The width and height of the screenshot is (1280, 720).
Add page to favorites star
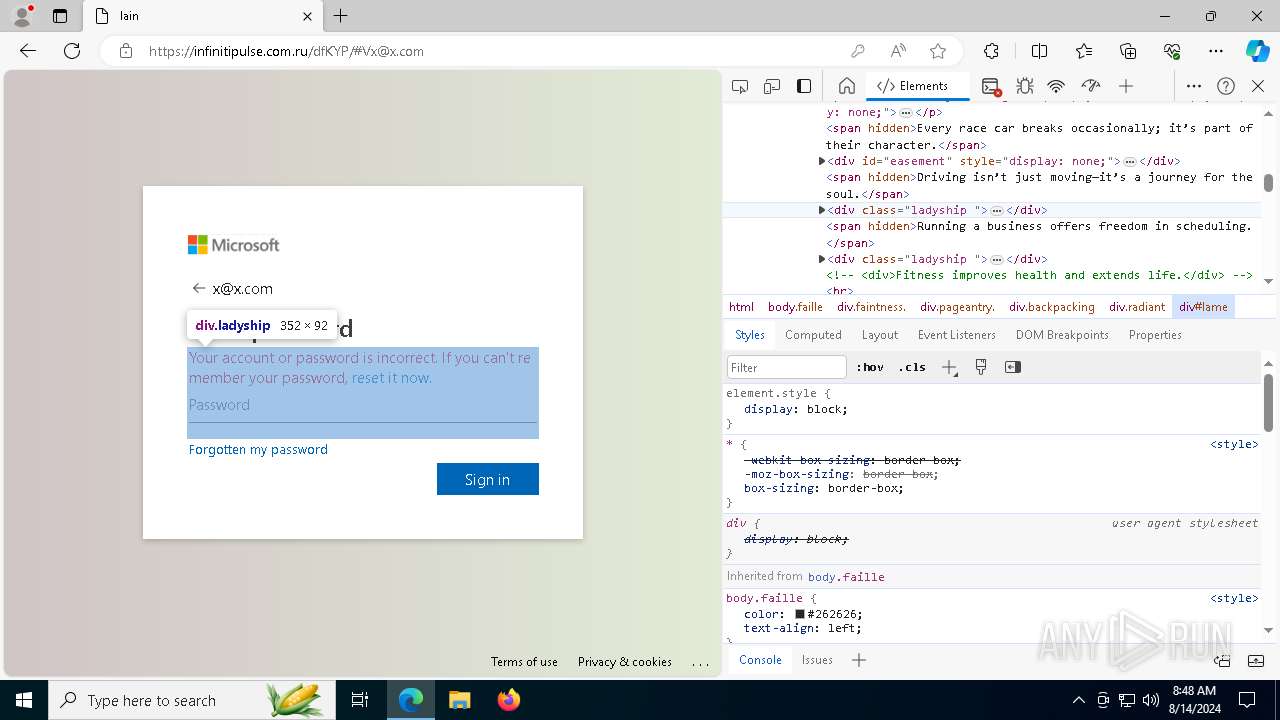click(938, 51)
